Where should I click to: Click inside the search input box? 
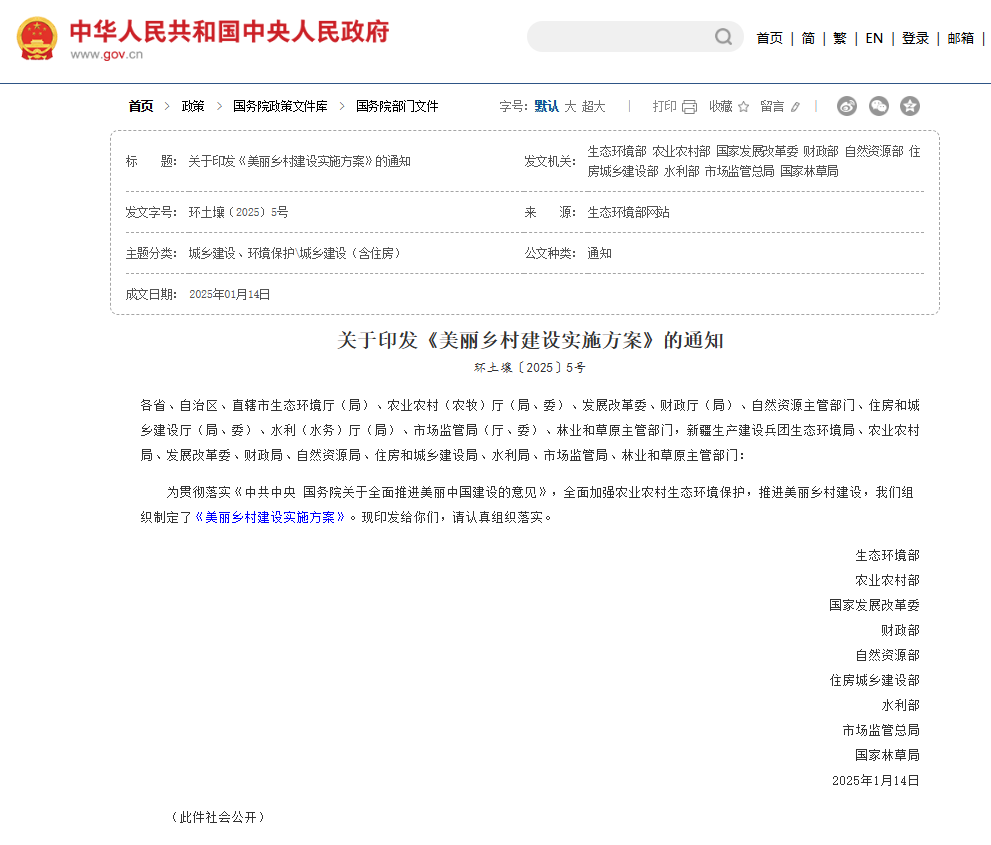620,37
